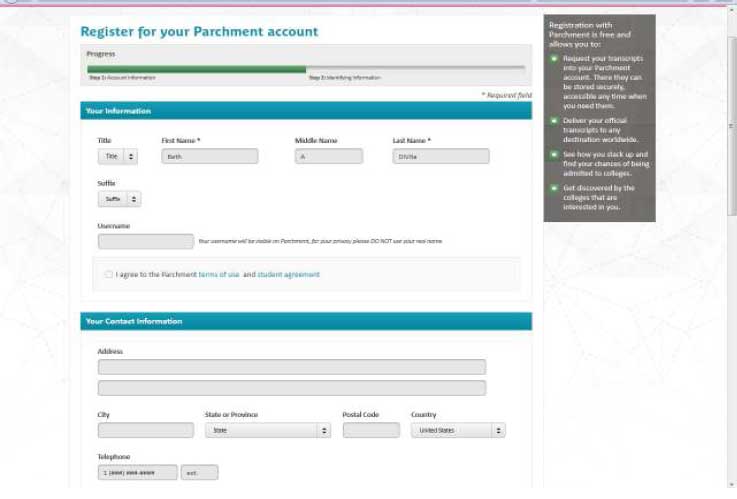Expand the Country dropdown showing United States
This screenshot has height=499, width=737.
458,430
